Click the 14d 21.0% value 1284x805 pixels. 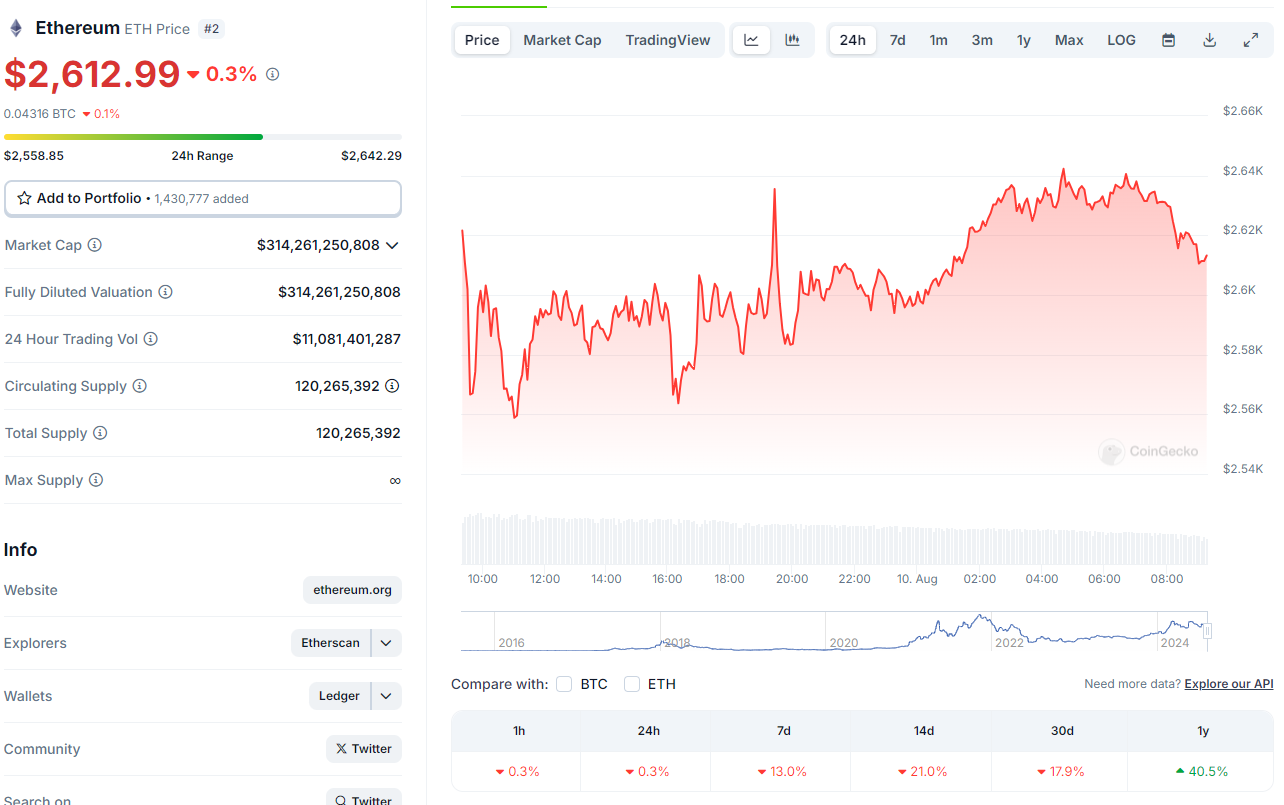click(x=923, y=771)
